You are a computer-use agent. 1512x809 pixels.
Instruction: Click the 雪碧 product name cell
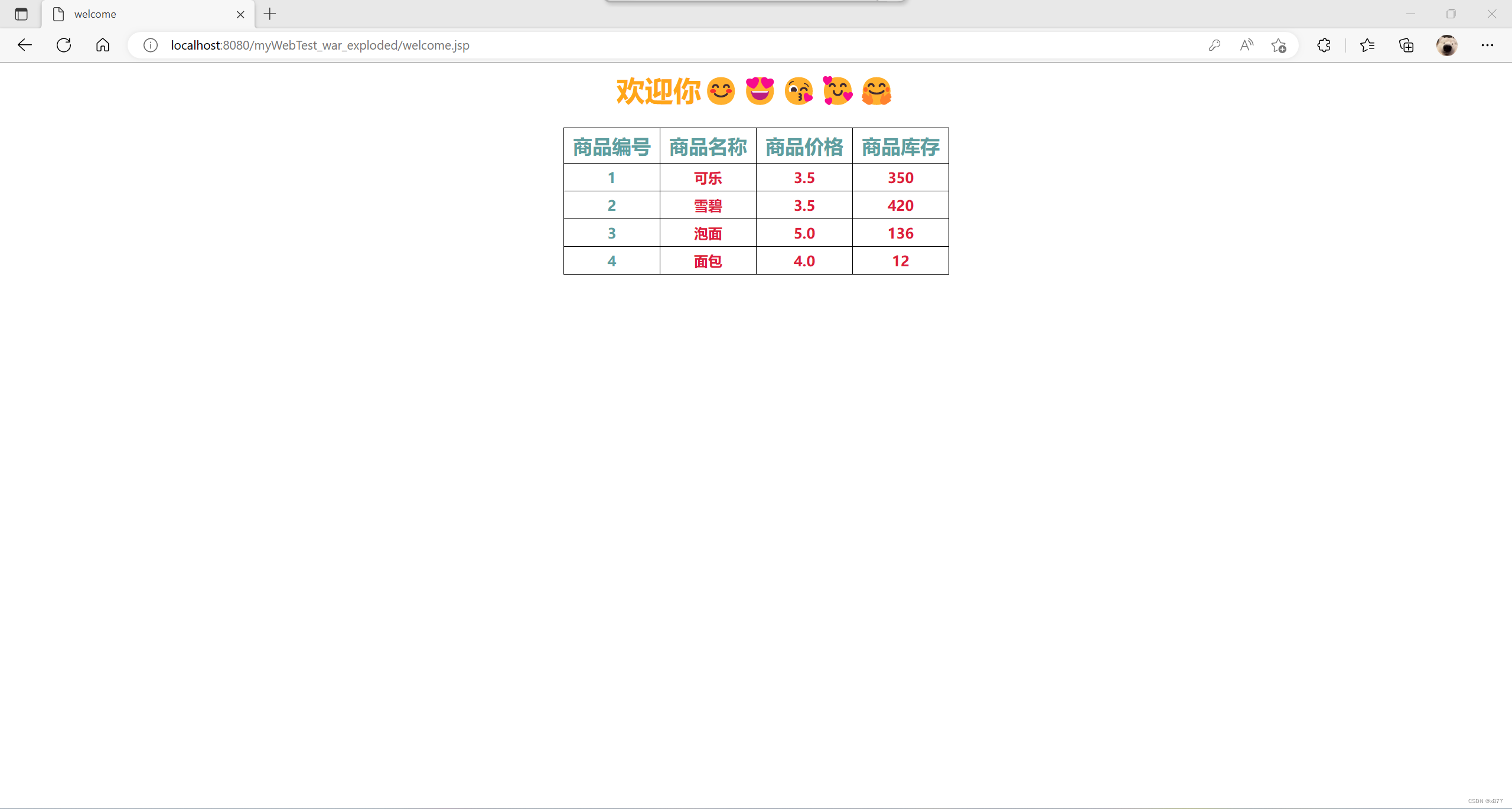(x=708, y=205)
